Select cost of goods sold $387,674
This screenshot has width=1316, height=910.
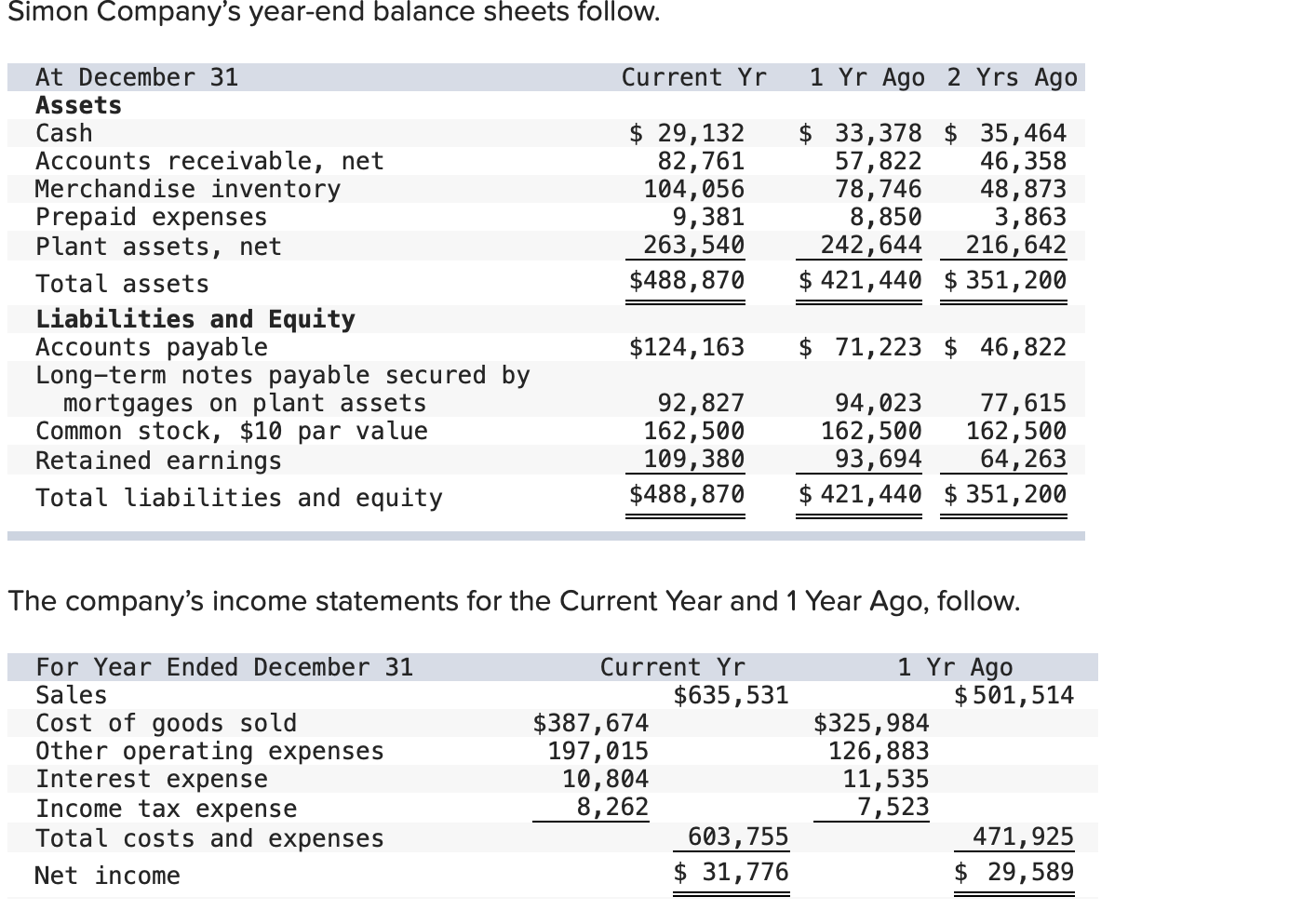[591, 723]
